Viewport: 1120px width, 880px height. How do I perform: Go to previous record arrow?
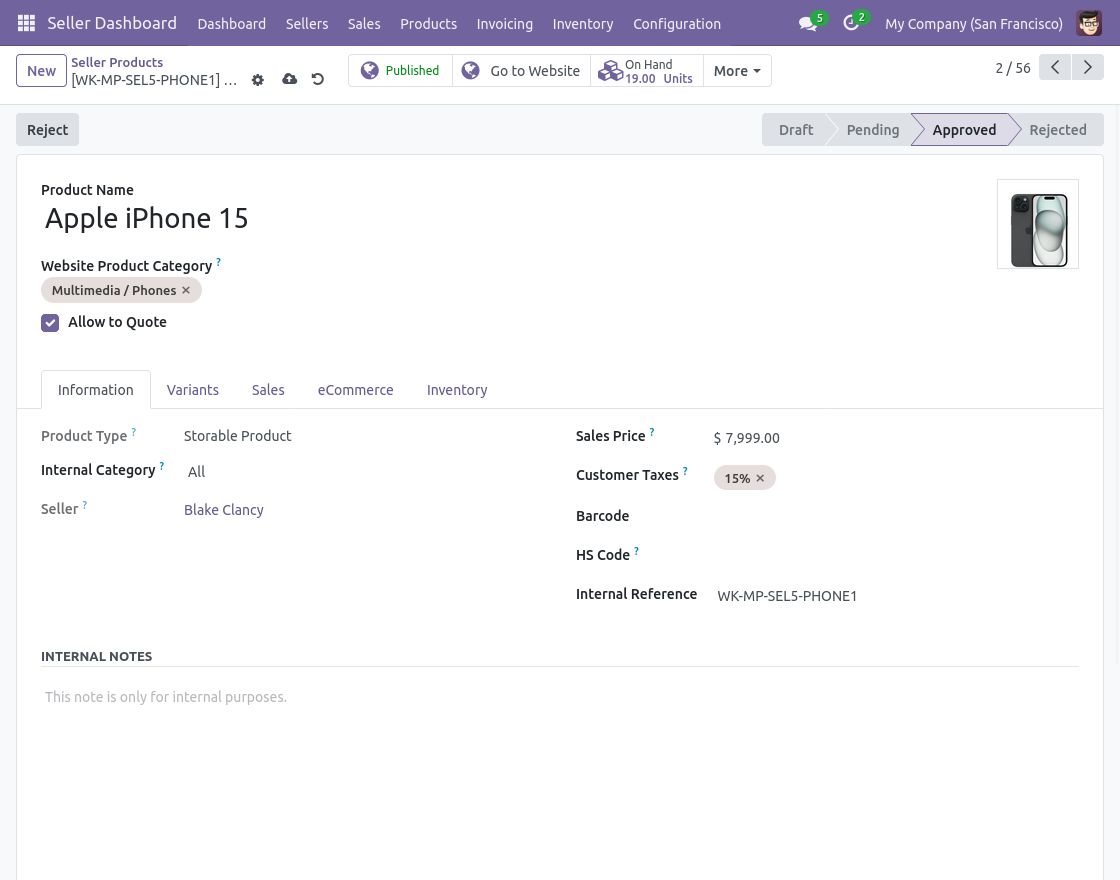1055,68
